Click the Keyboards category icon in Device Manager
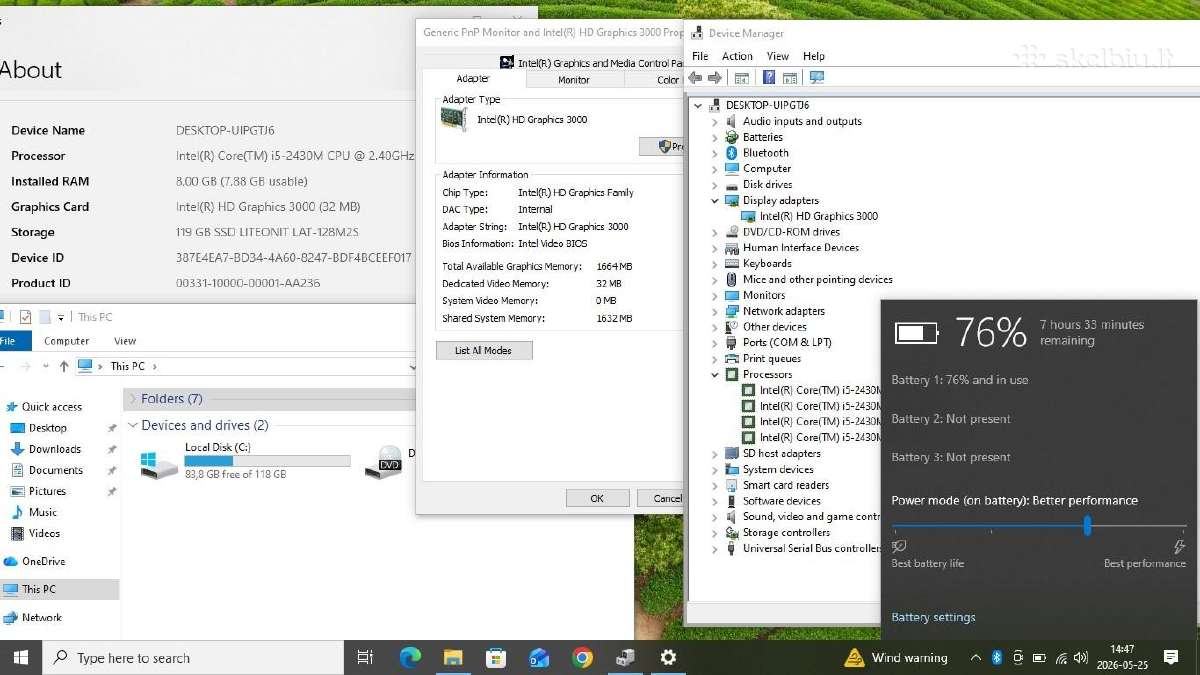This screenshot has height=675, width=1200. 732,264
